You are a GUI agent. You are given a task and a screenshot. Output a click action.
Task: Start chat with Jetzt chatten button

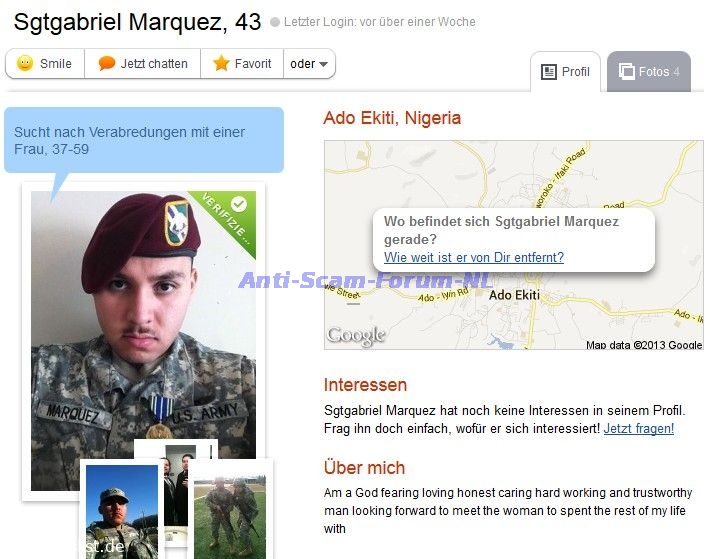coord(143,64)
